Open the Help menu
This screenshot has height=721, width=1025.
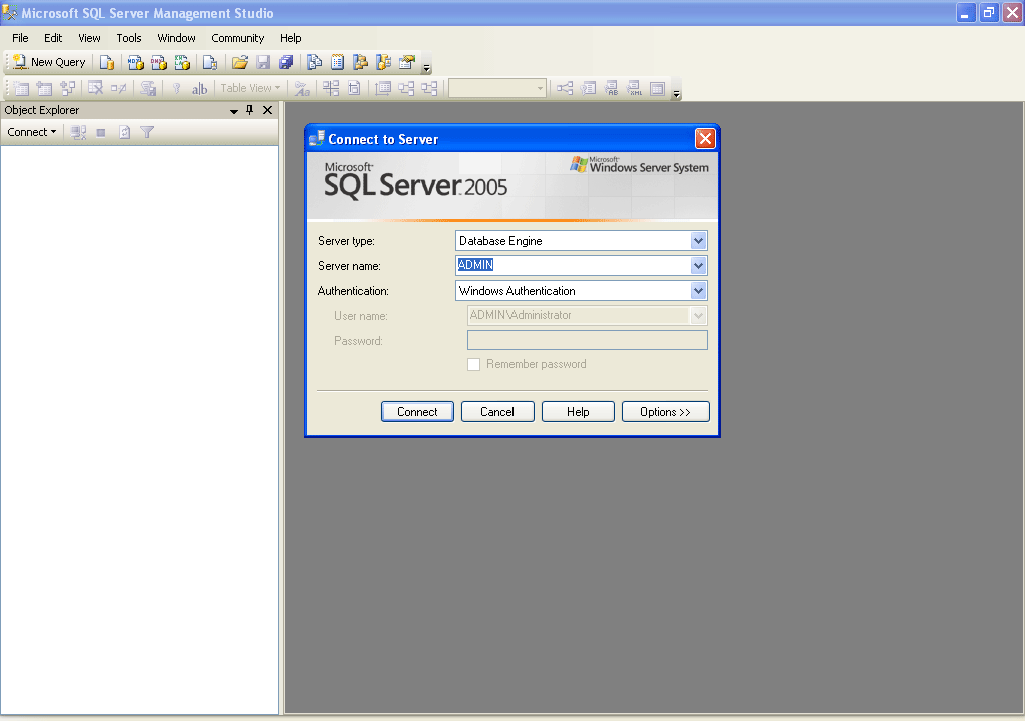pyautogui.click(x=291, y=38)
